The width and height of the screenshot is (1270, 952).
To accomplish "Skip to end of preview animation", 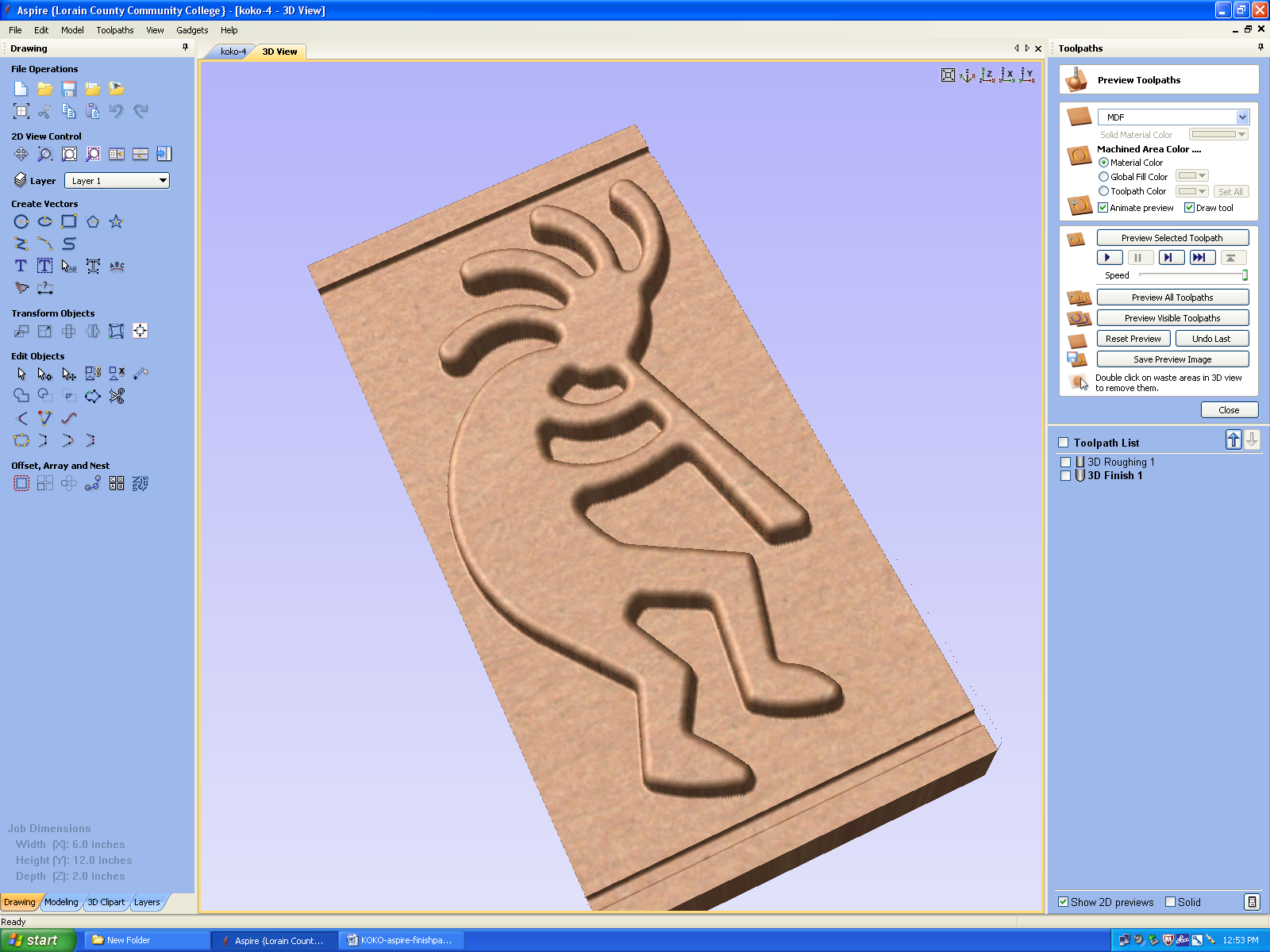I will [x=1202, y=257].
